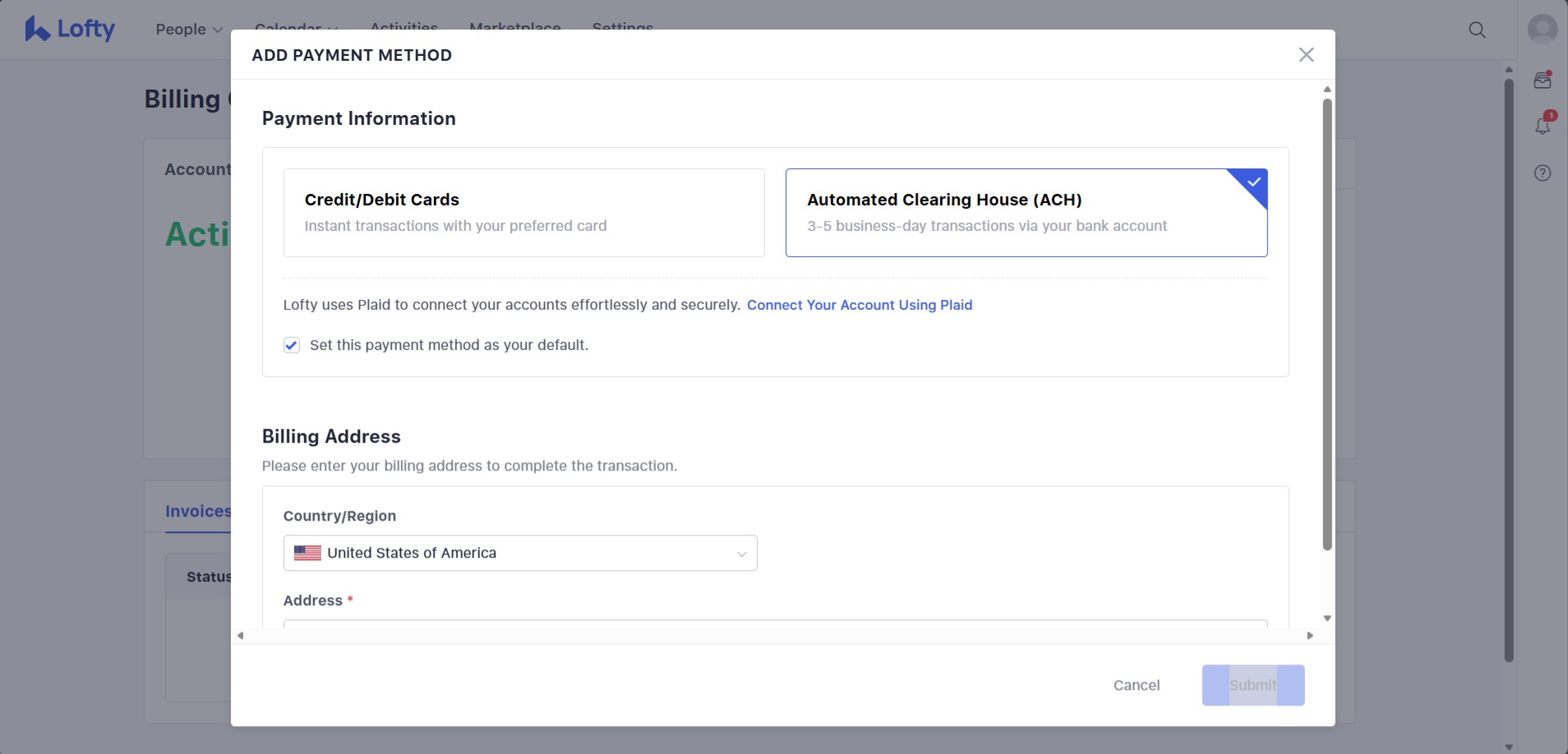Open the notifications bell icon

(x=1543, y=126)
